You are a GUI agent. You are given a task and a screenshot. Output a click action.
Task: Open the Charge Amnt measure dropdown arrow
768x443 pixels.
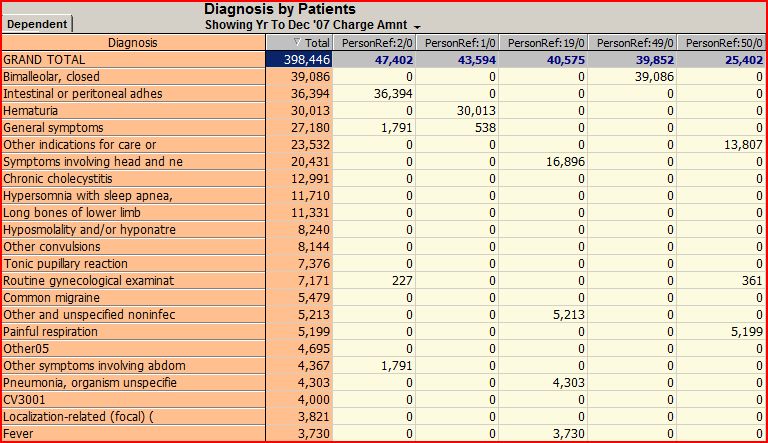pyautogui.click(x=417, y=25)
